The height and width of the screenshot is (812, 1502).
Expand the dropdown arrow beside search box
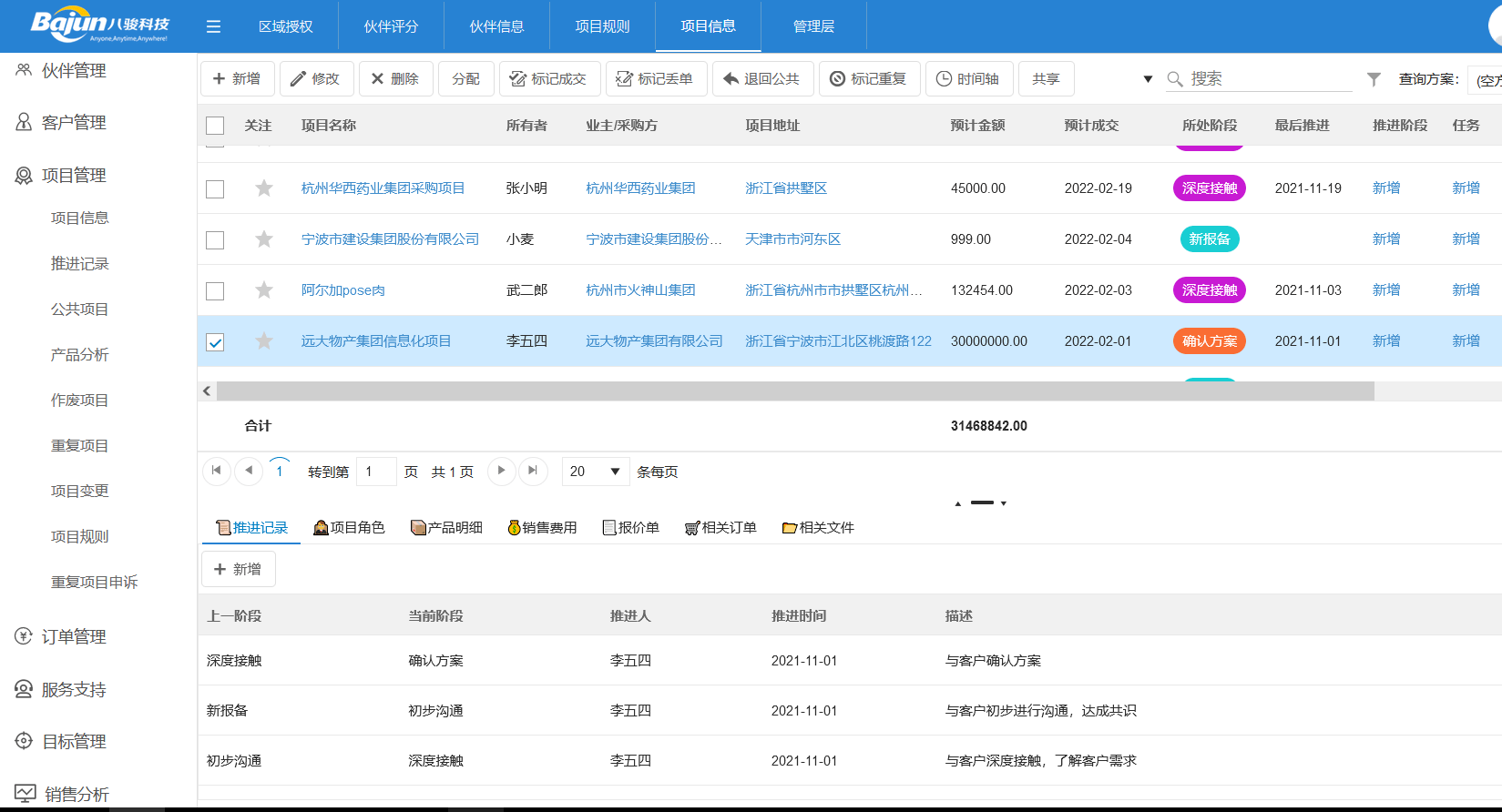point(1148,79)
